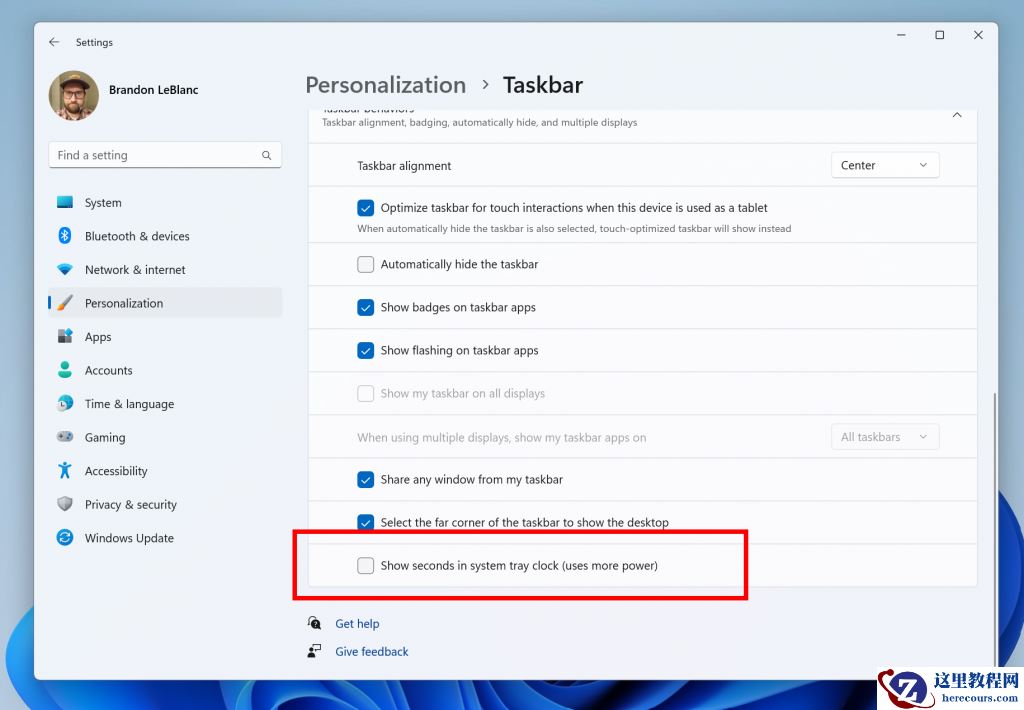Click the Give feedback link
Image resolution: width=1024 pixels, height=710 pixels.
point(371,651)
